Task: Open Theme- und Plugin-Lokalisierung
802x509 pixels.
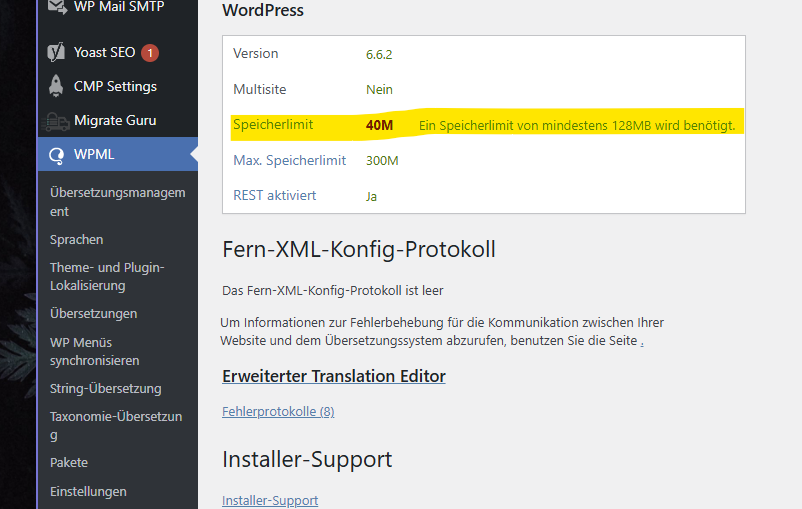Action: 107,276
